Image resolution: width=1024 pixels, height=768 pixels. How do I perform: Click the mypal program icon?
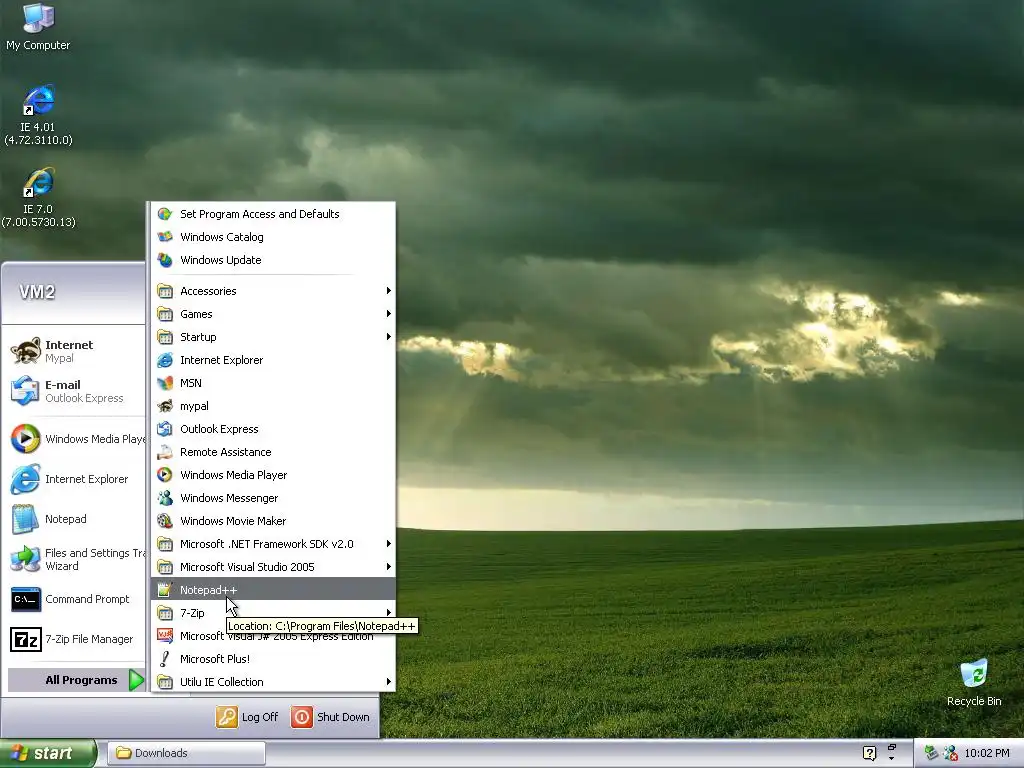[165, 406]
